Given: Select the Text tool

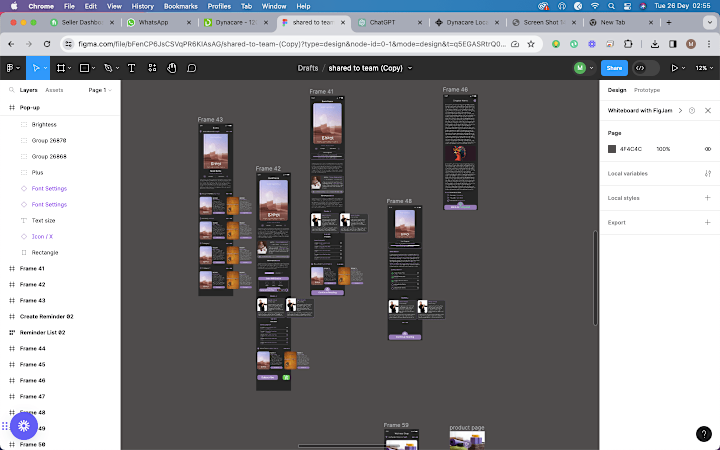Looking at the screenshot, I should pos(131,68).
